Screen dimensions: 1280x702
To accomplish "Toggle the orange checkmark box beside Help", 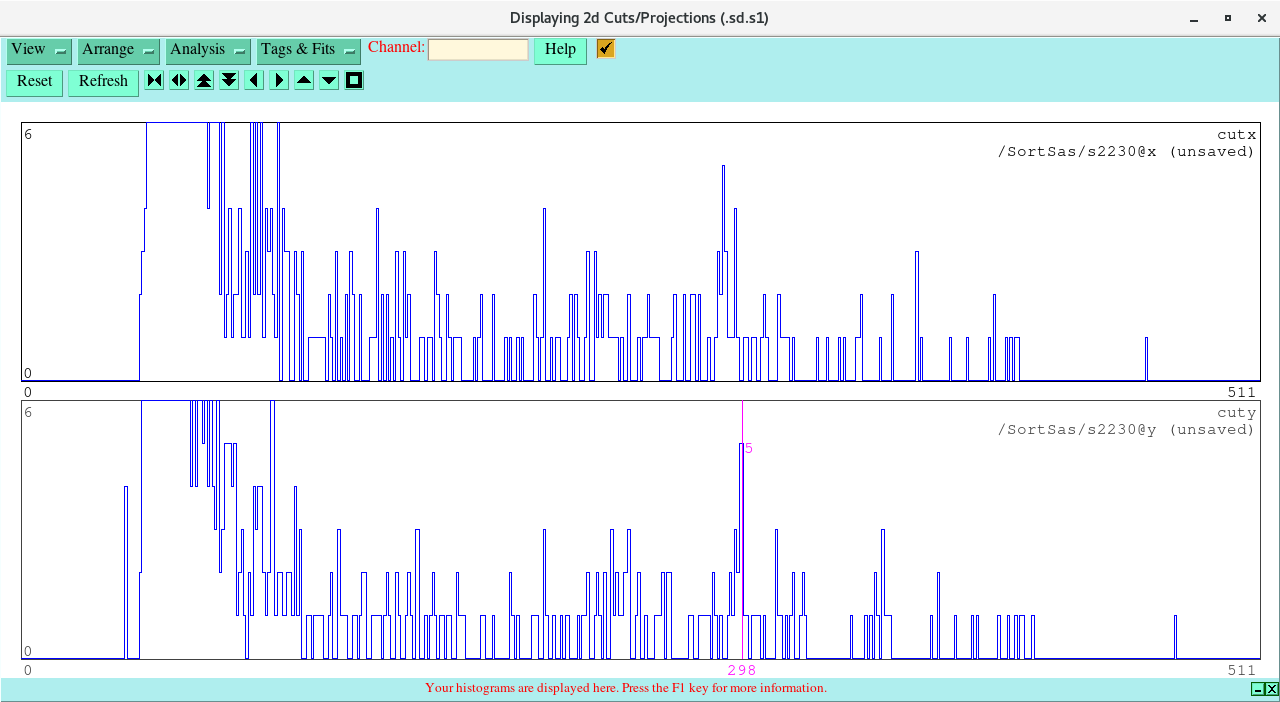I will pos(605,49).
